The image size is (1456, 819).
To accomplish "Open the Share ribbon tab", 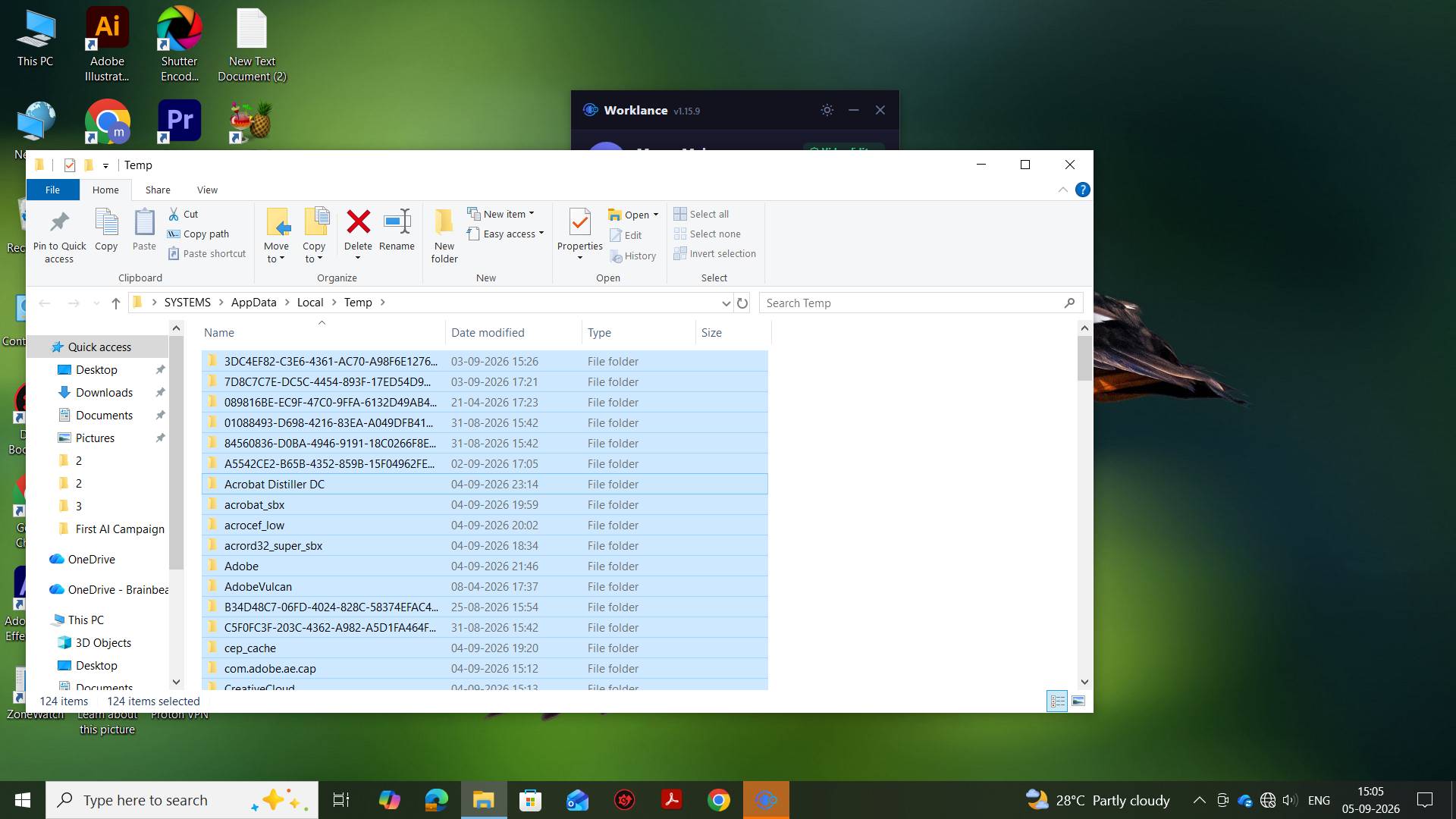I will pos(158,190).
